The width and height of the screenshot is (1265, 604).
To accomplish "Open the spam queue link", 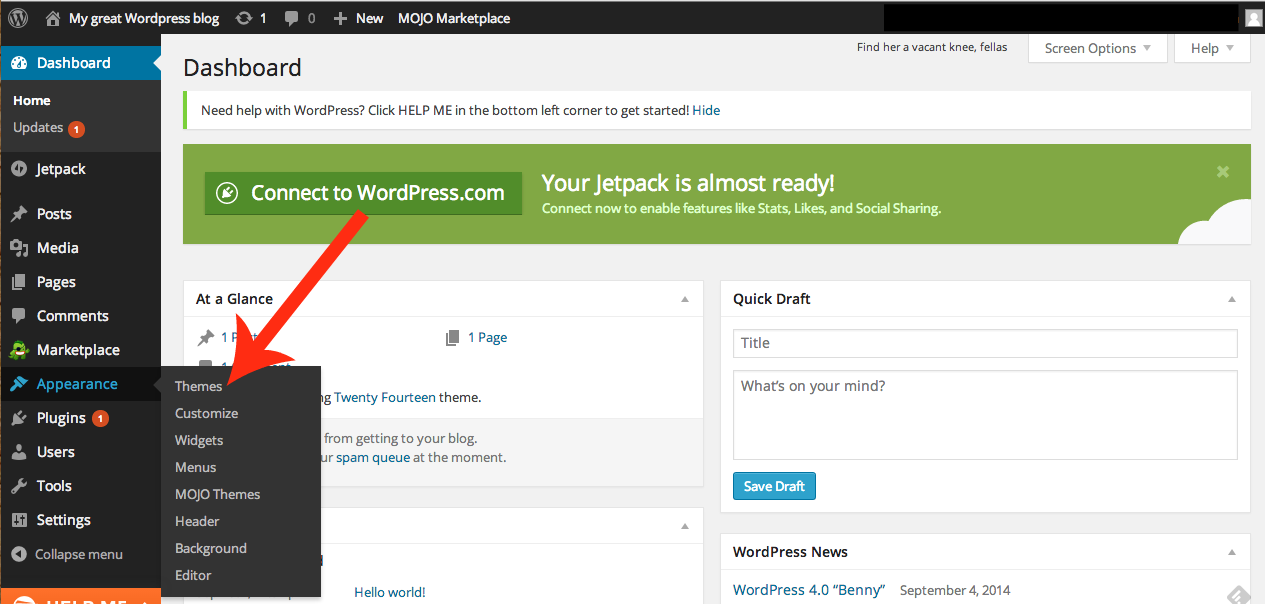I will [373, 458].
